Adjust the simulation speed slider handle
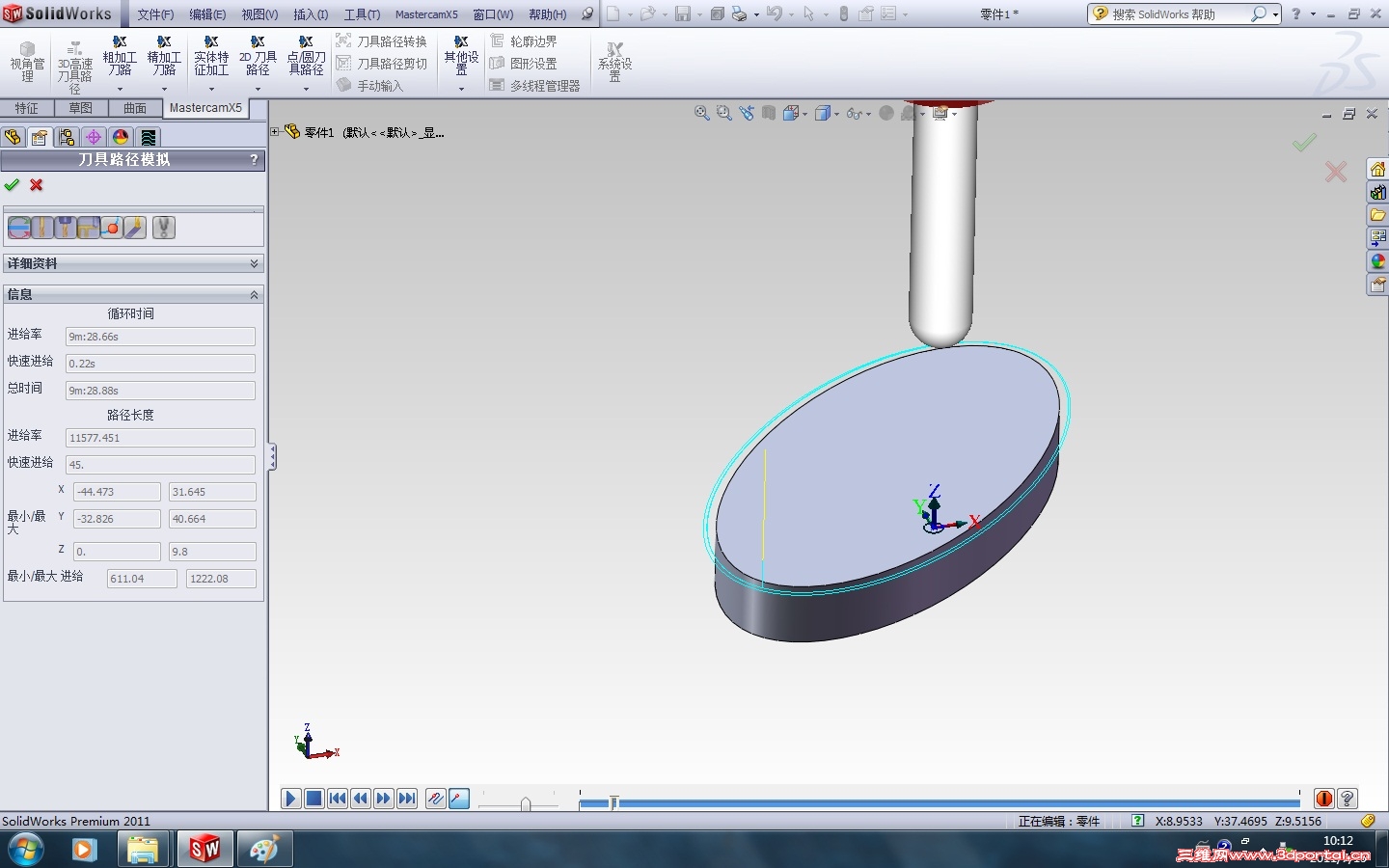Image resolution: width=1389 pixels, height=868 pixels. 526,803
